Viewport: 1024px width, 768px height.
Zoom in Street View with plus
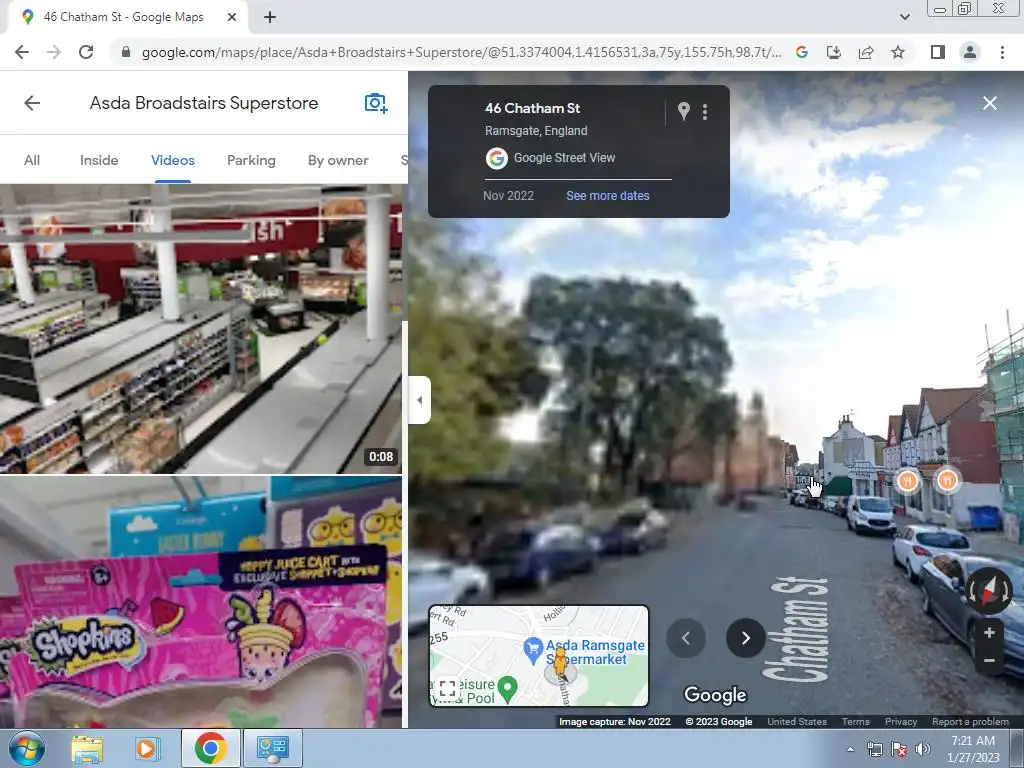tap(989, 632)
